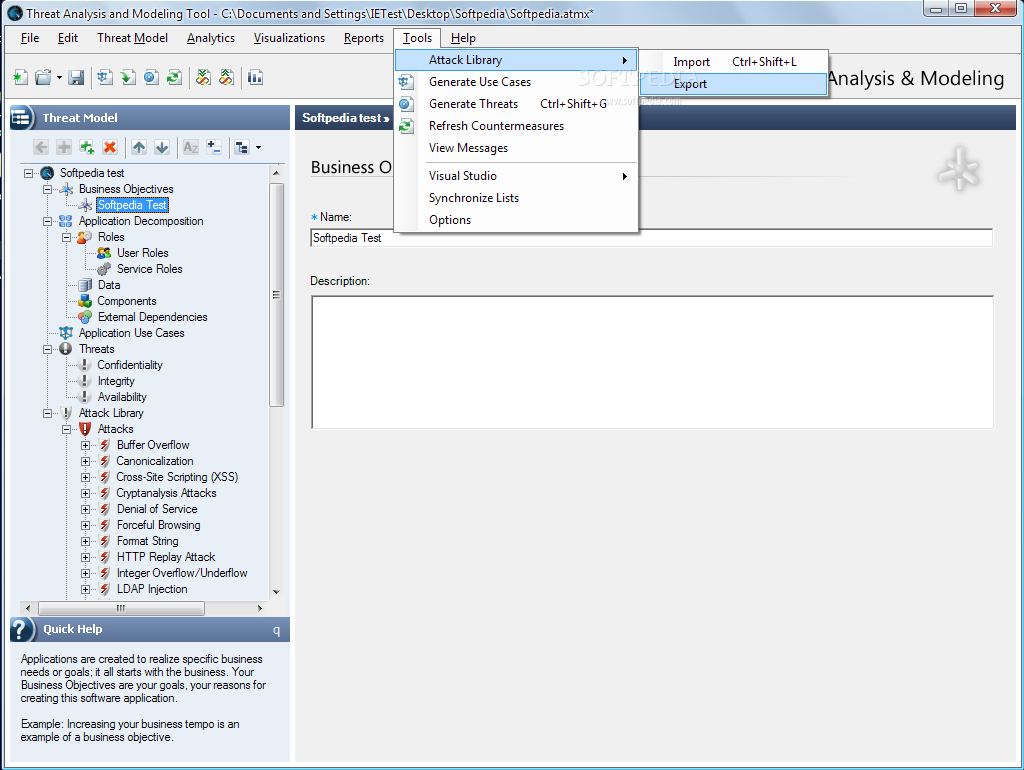Click the plus-minus expand/collapse icon
This screenshot has width=1024, height=770.
click(x=214, y=148)
